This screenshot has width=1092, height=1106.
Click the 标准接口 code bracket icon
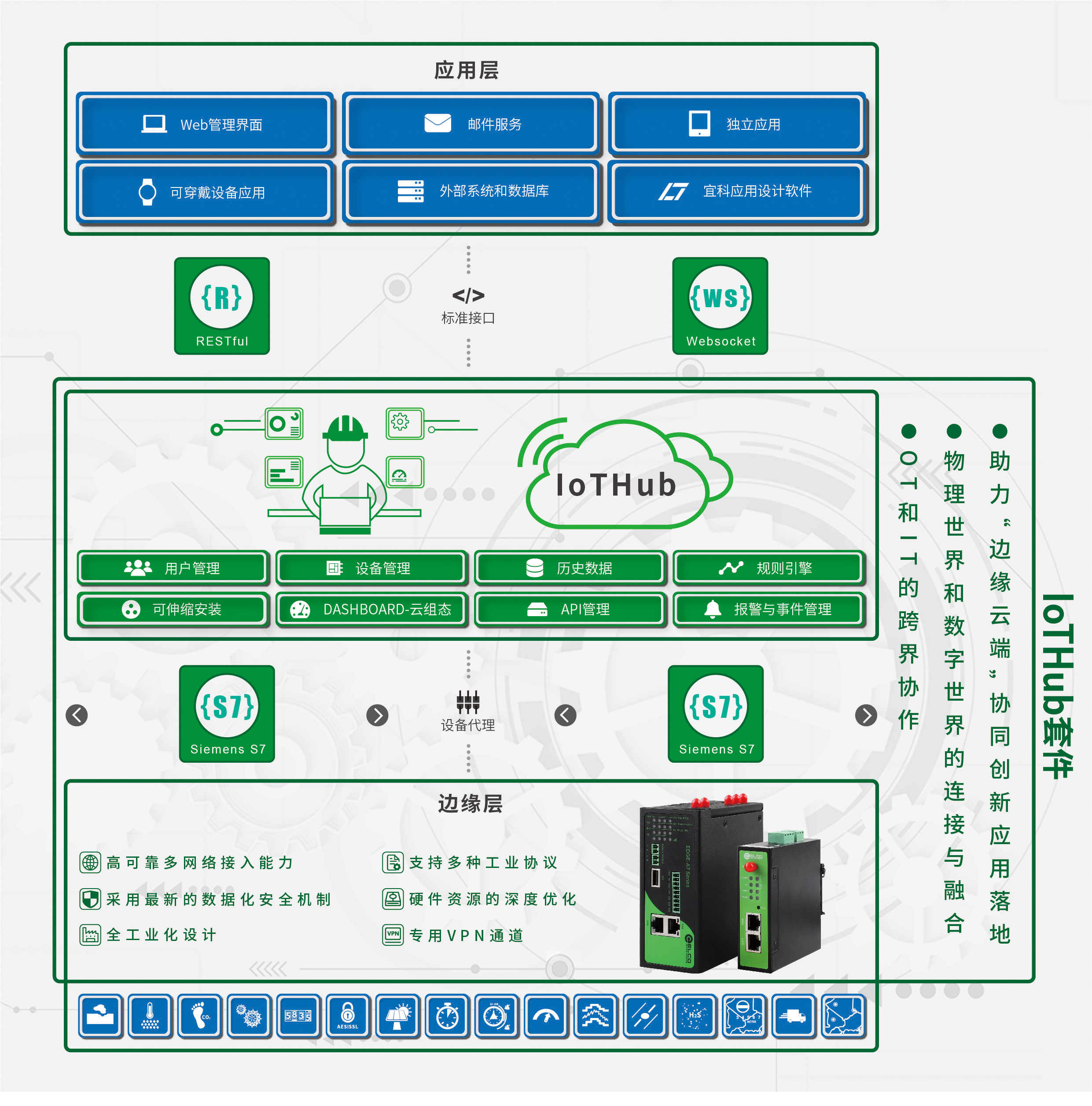click(468, 296)
